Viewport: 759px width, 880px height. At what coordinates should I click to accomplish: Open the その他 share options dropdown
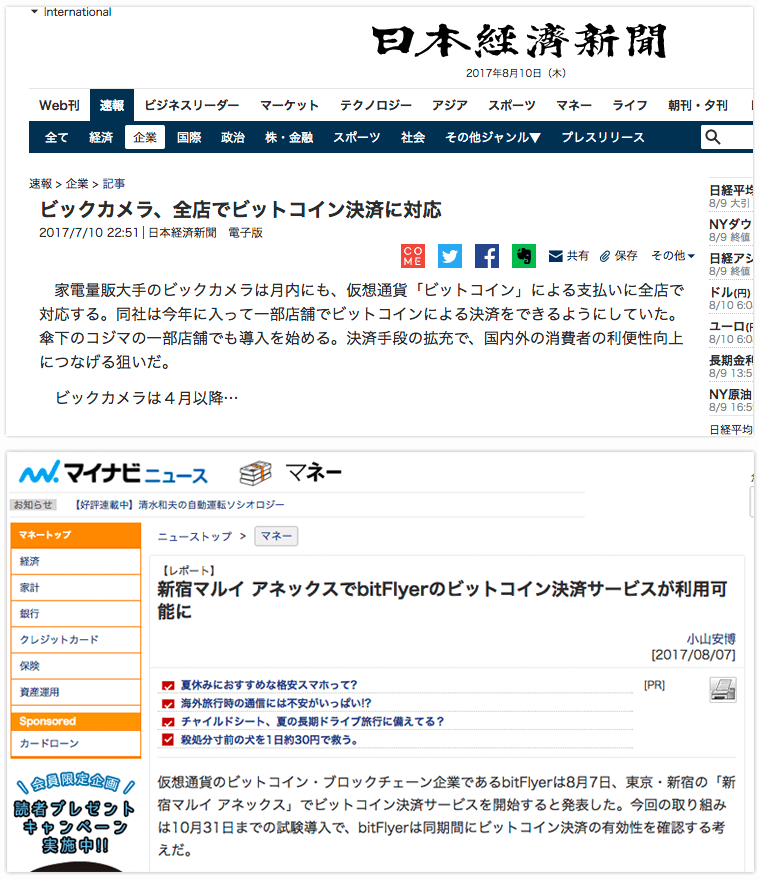point(673,256)
